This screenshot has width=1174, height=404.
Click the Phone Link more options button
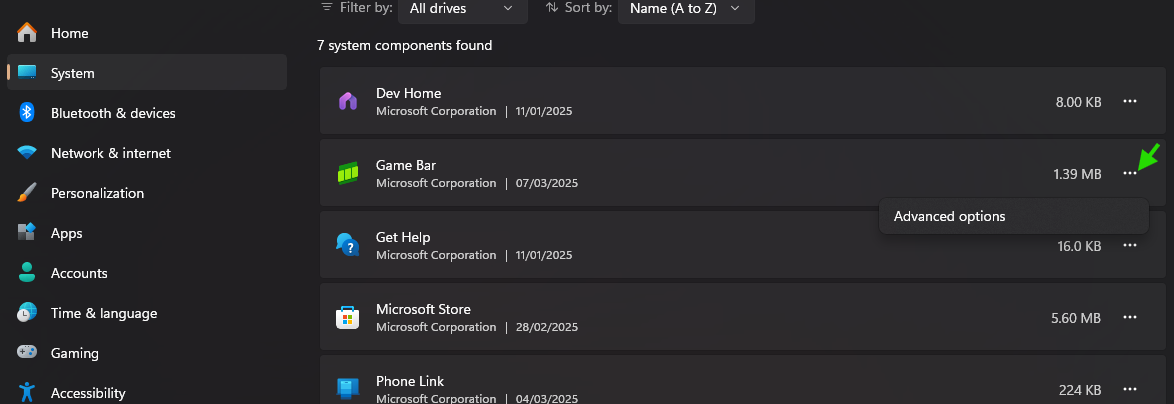click(x=1130, y=389)
